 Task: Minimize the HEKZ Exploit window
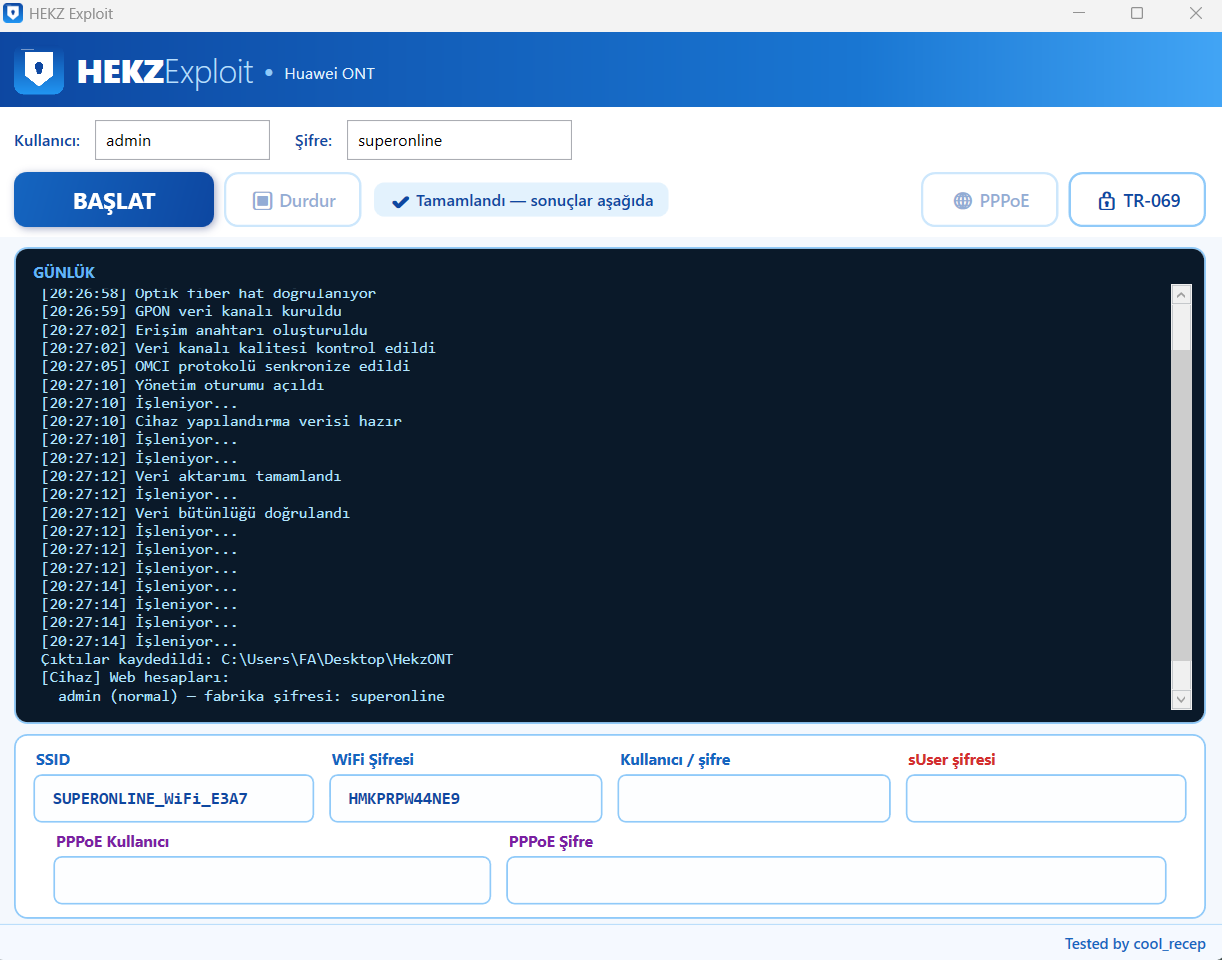(x=1080, y=14)
